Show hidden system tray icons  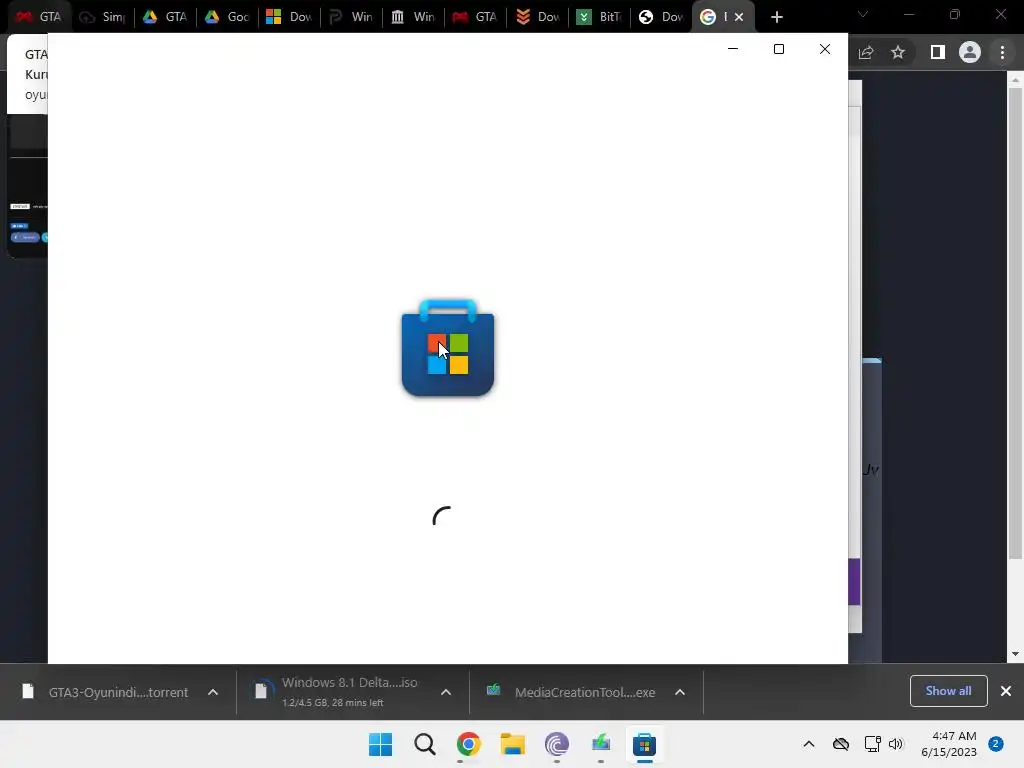(808, 744)
